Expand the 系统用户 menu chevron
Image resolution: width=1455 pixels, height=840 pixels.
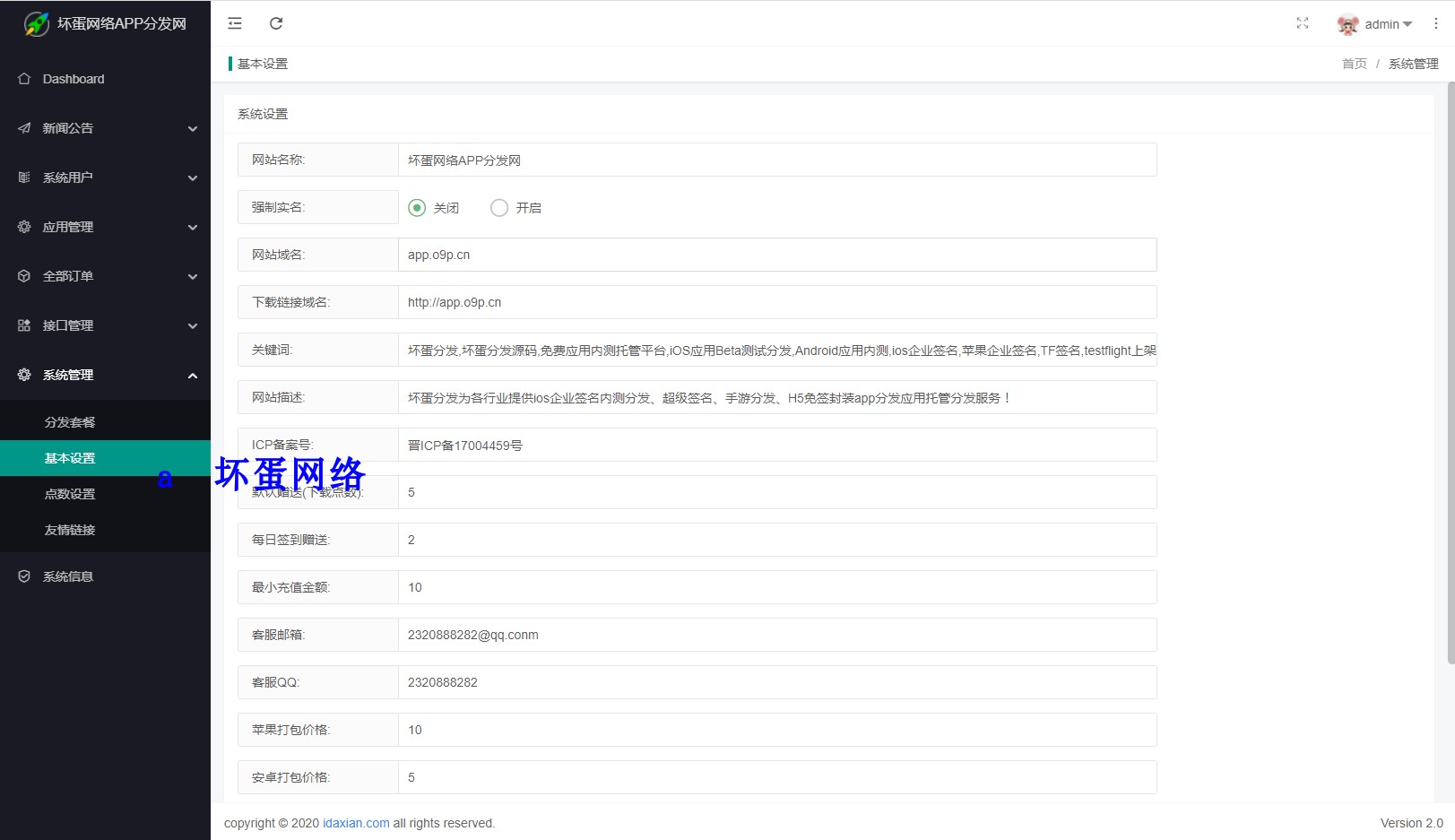click(x=193, y=178)
